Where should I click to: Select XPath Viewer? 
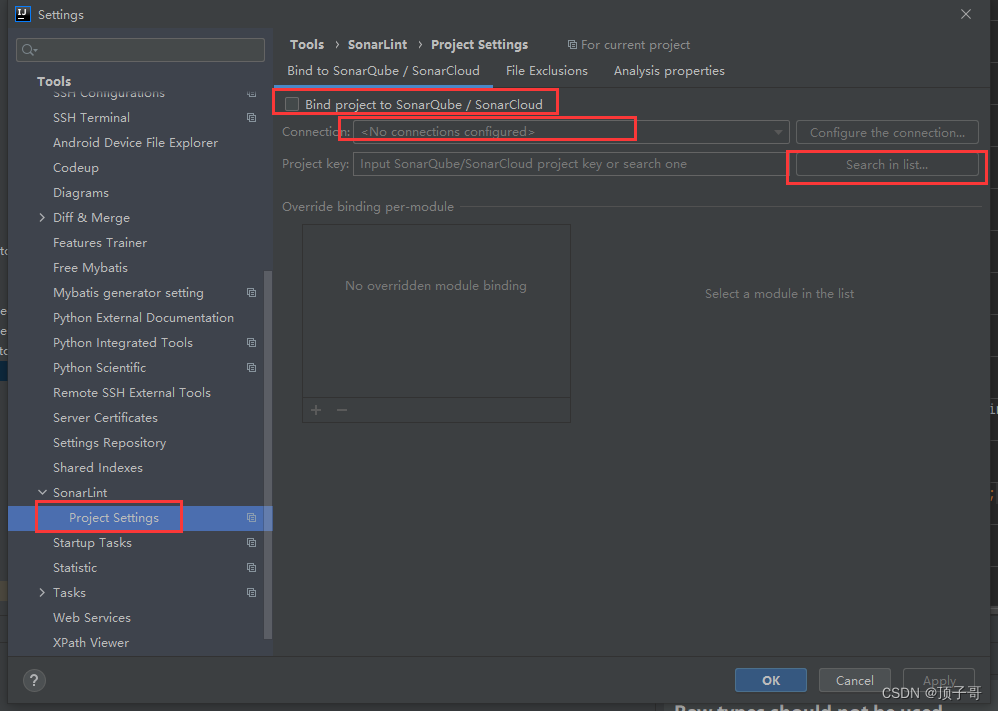coord(91,642)
